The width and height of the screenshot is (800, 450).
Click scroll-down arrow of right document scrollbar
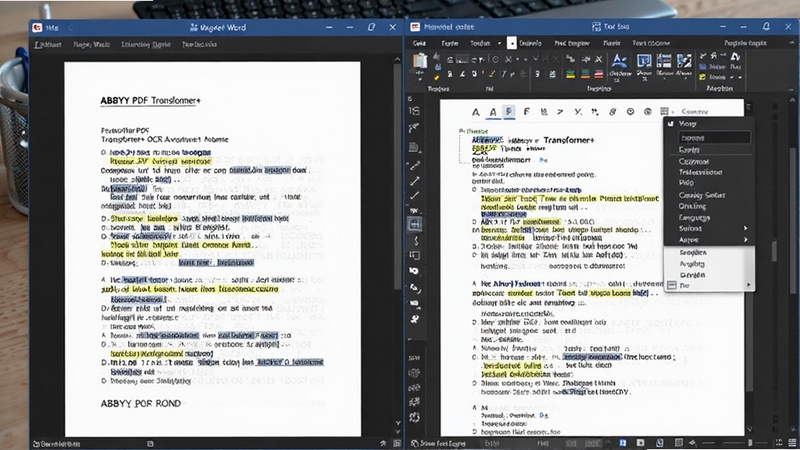click(x=750, y=430)
